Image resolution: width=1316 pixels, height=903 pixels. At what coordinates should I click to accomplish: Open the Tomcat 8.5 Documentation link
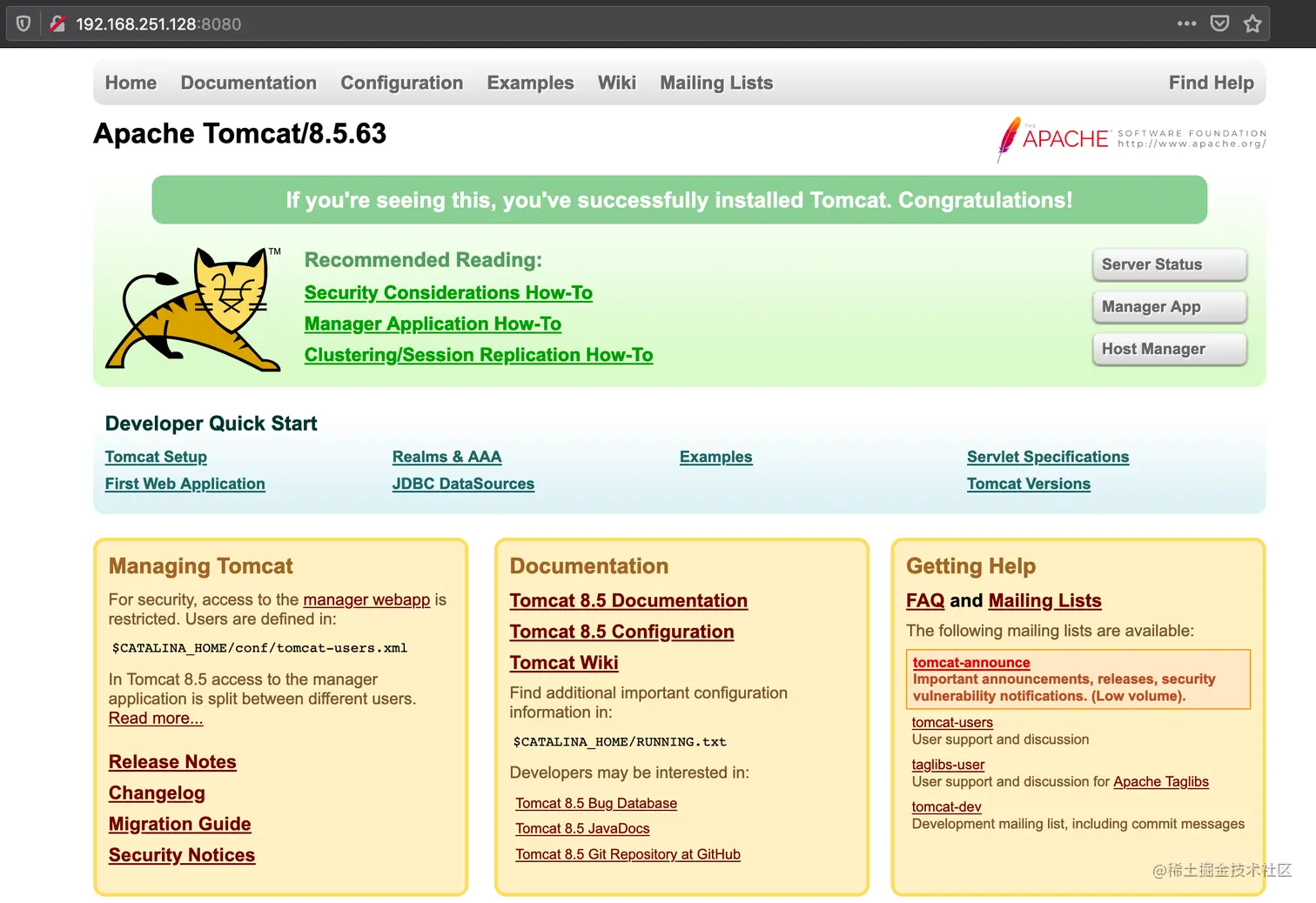coord(628,600)
